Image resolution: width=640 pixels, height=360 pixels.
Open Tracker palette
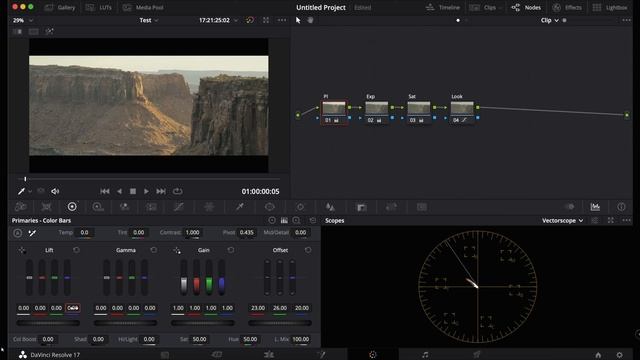tap(300, 207)
